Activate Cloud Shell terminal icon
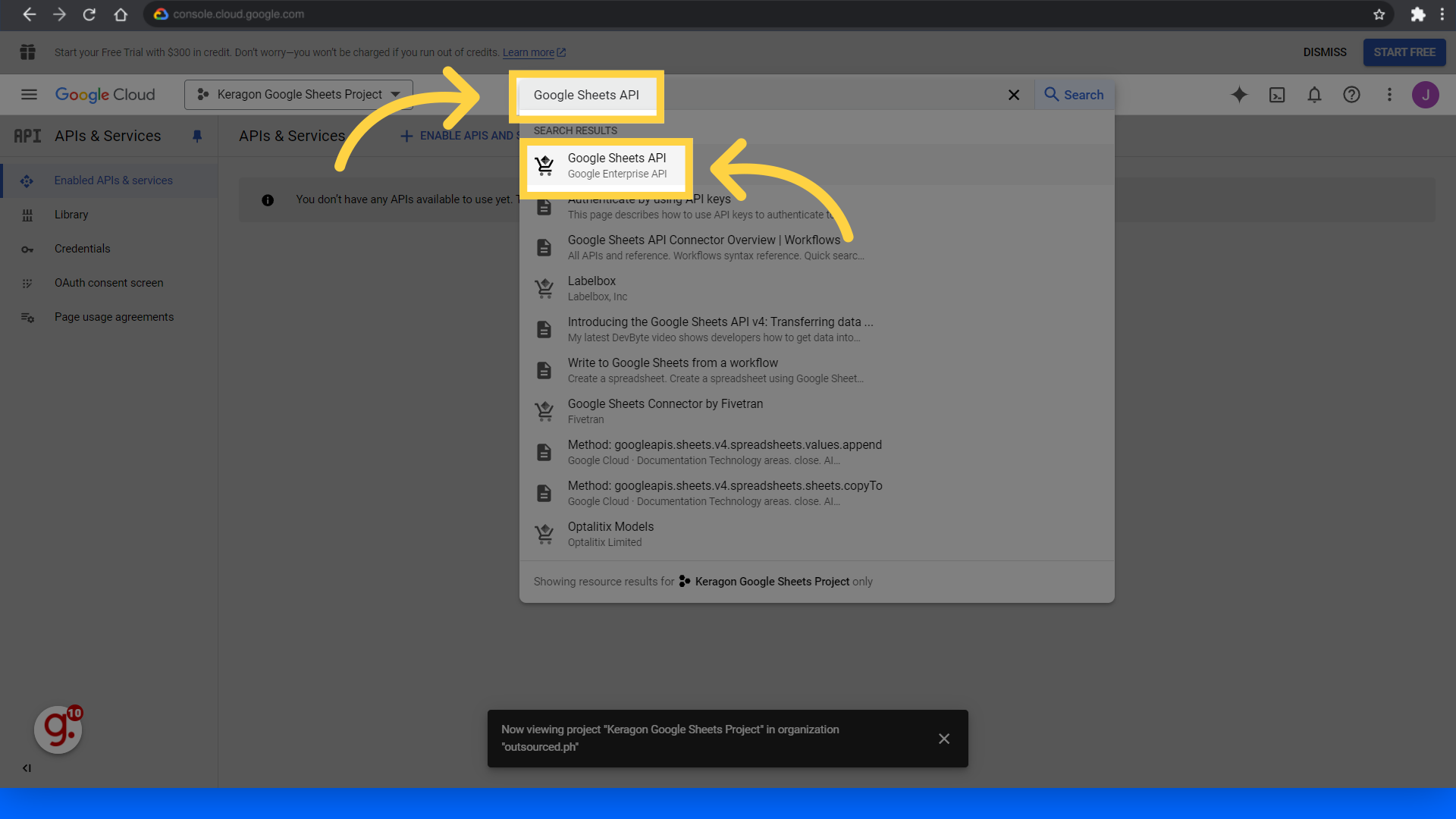 coord(1277,95)
